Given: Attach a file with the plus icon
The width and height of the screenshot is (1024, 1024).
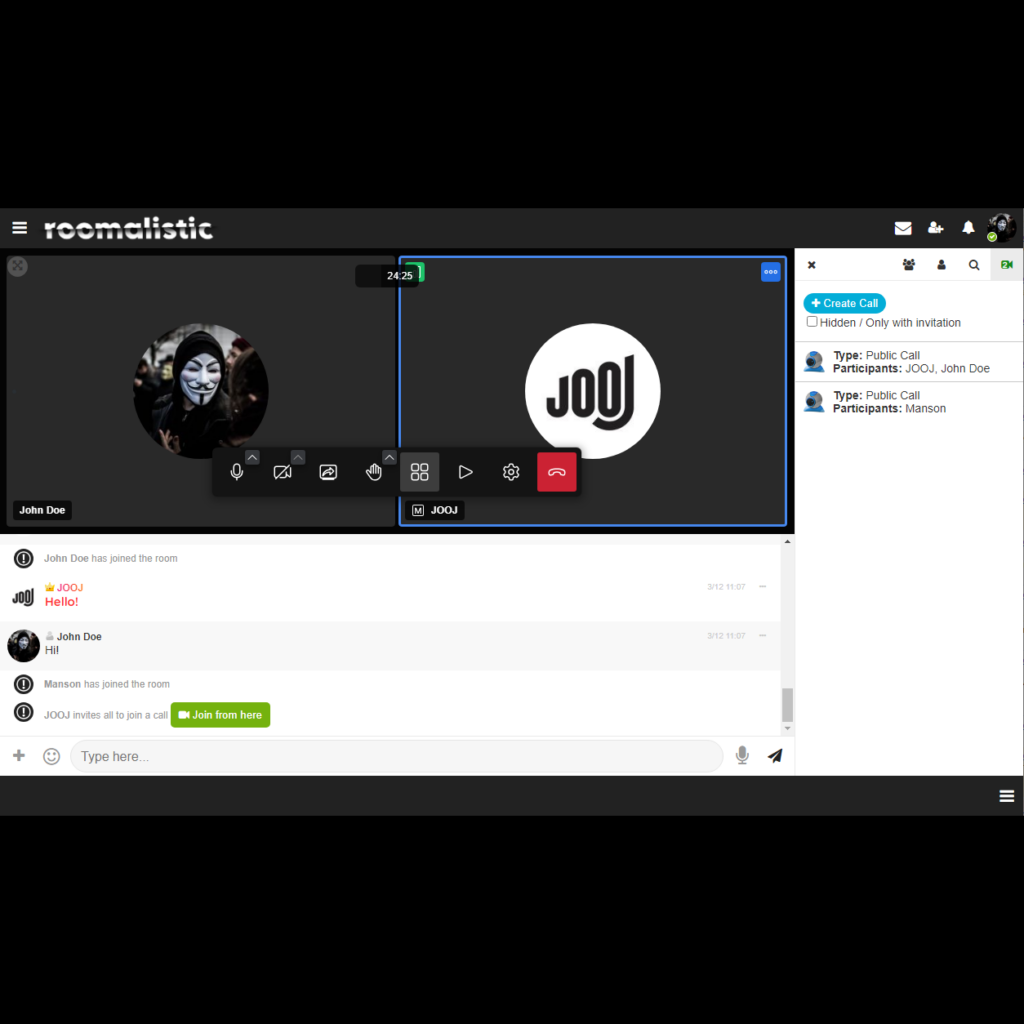Looking at the screenshot, I should tap(19, 756).
